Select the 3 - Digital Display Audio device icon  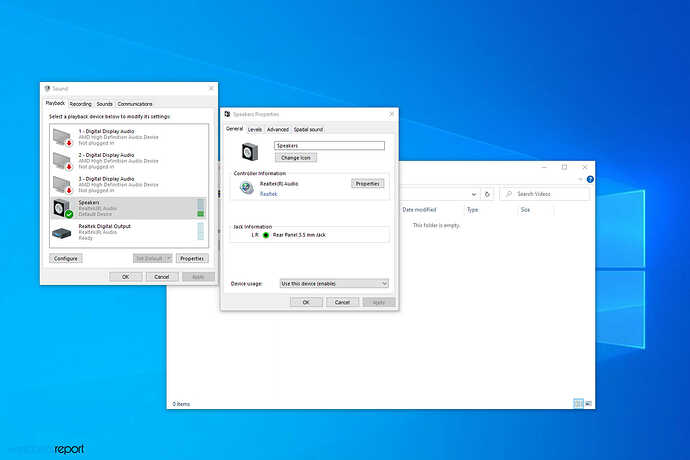(x=62, y=183)
